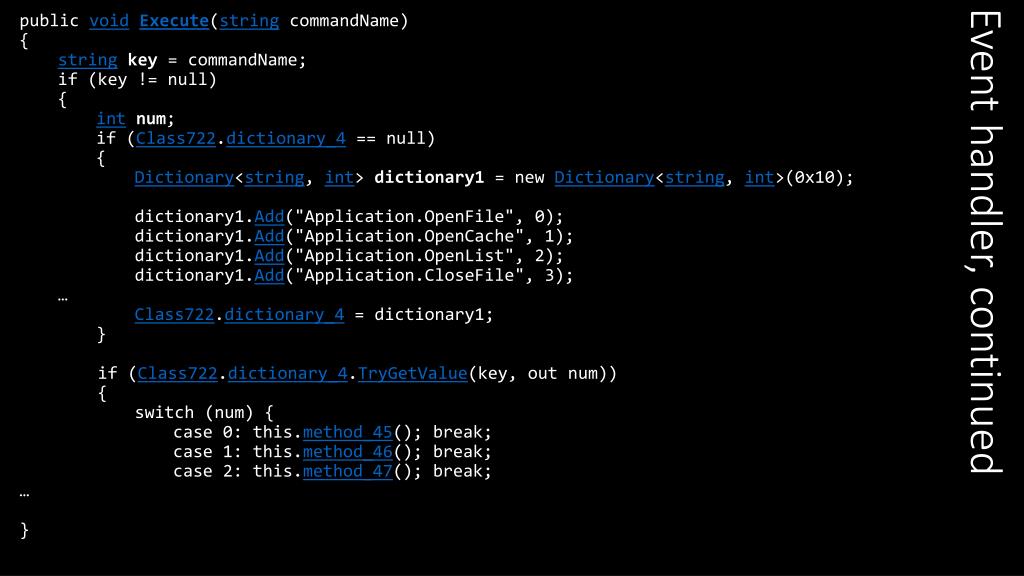The width and height of the screenshot is (1024, 576).
Task: Click Add link for Application.OpenFile line
Action: point(269,217)
